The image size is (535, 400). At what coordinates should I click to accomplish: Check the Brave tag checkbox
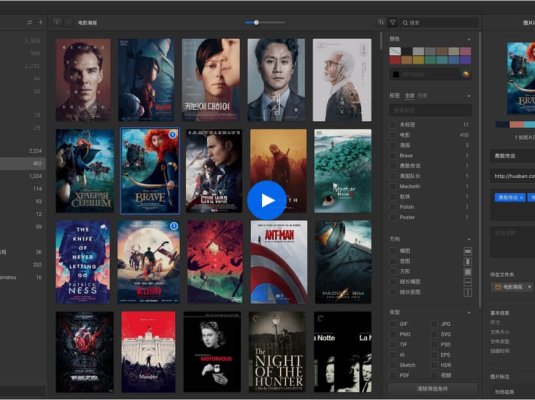click(x=393, y=156)
